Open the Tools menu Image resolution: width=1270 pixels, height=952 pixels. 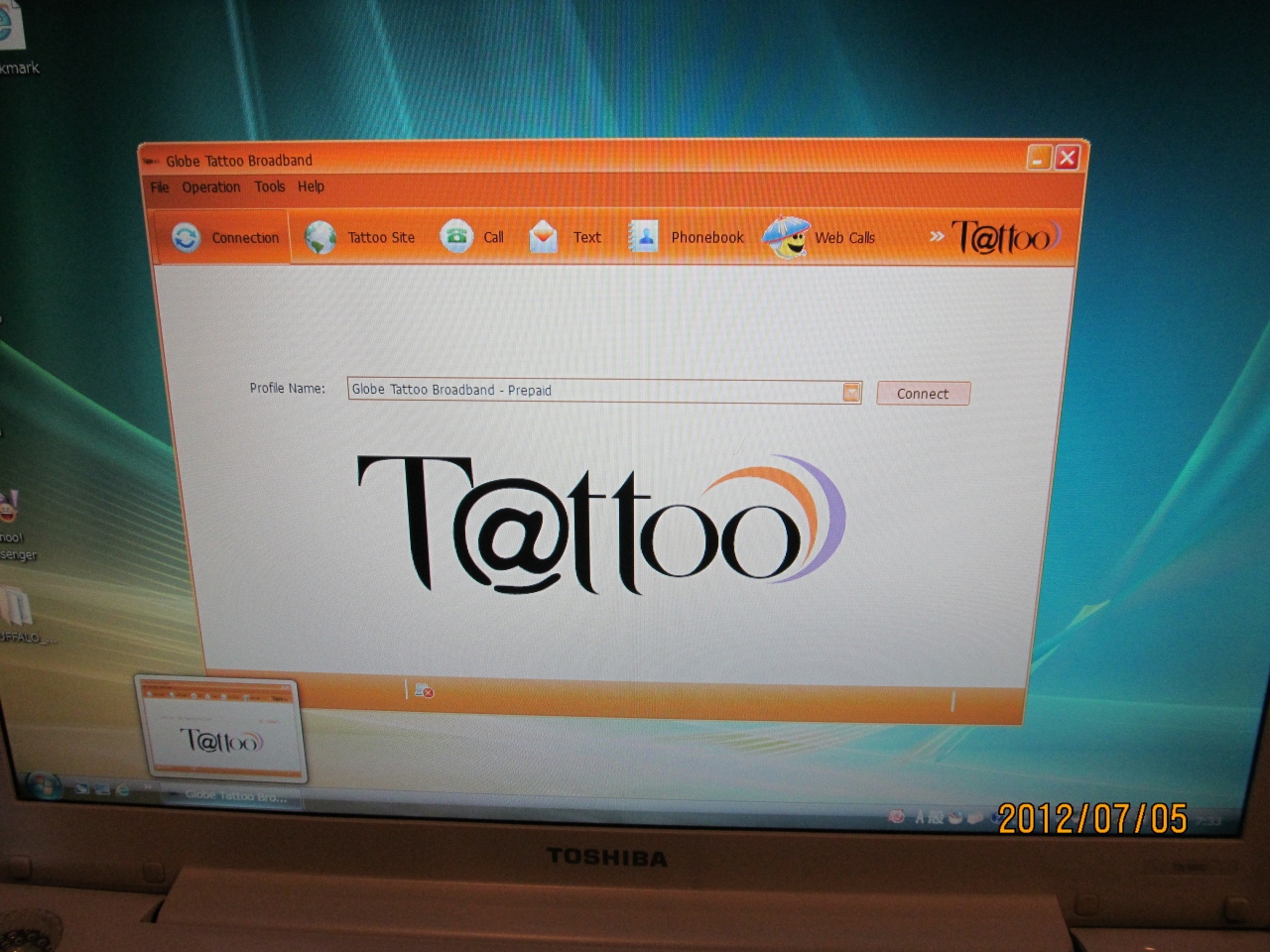coord(269,186)
